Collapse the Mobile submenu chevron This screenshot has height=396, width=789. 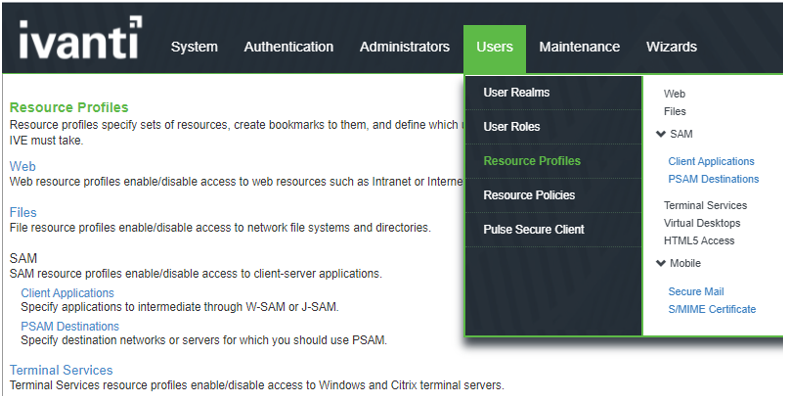click(x=661, y=263)
